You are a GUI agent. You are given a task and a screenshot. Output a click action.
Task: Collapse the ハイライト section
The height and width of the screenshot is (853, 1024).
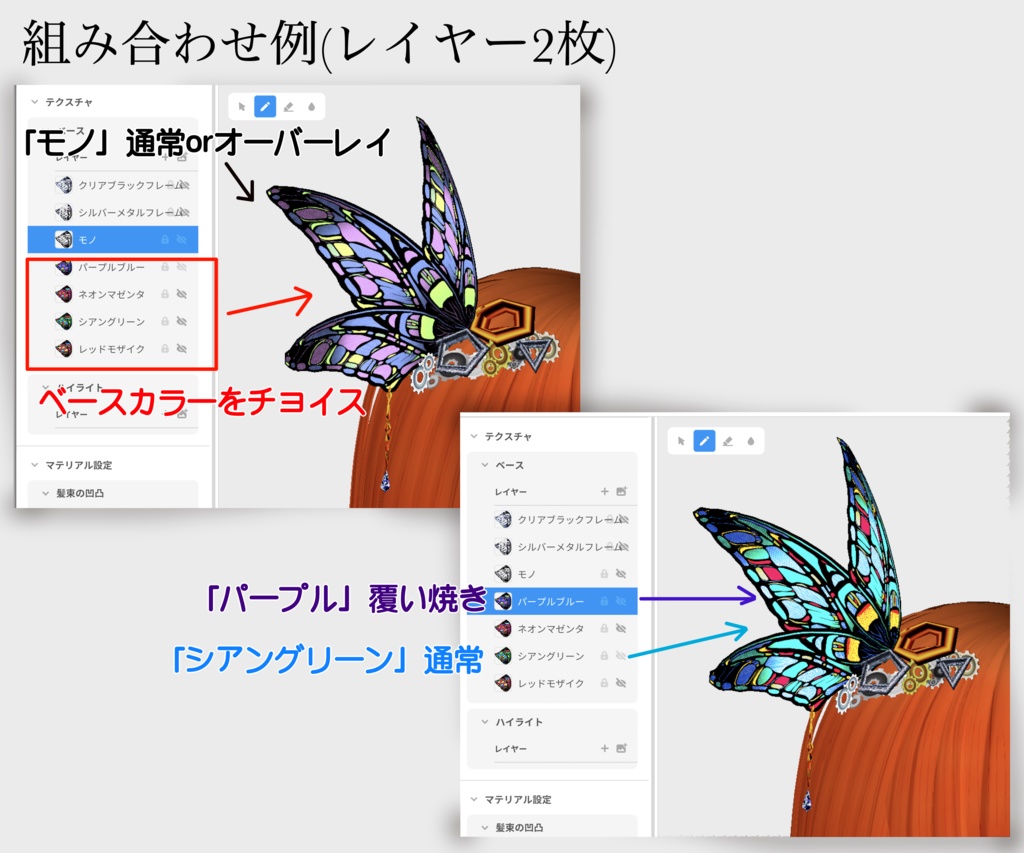[x=484, y=719]
